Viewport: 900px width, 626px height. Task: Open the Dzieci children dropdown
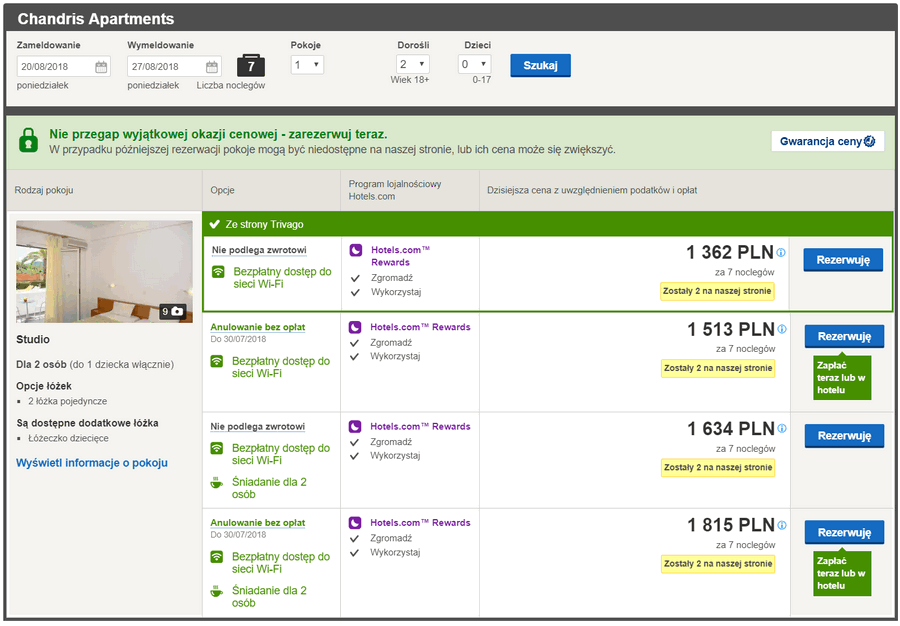pyautogui.click(x=474, y=64)
